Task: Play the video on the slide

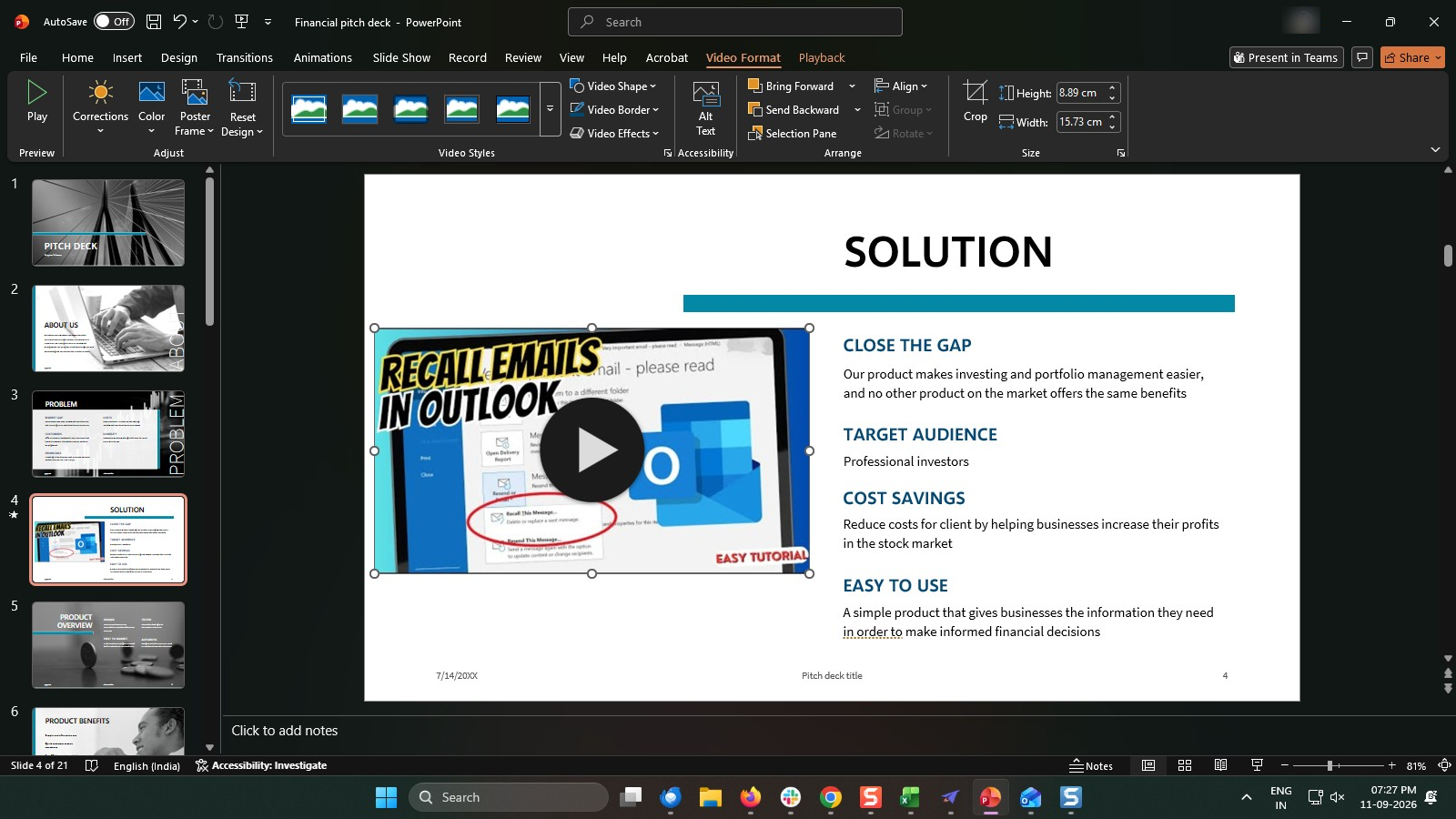Action: tap(591, 450)
